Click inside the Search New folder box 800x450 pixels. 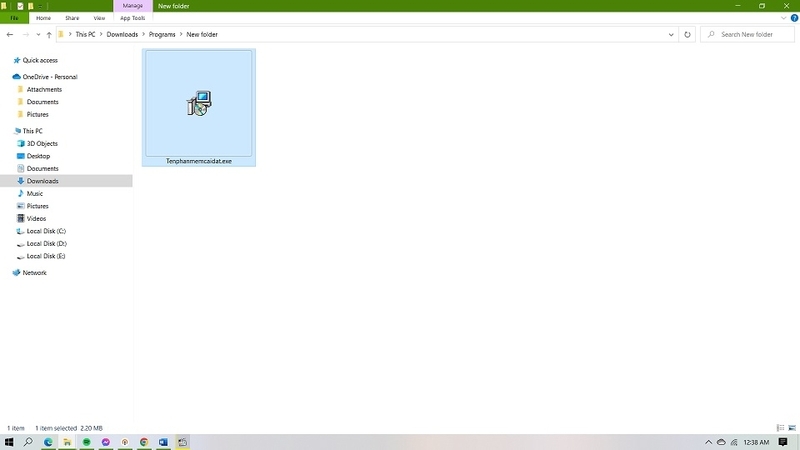[x=752, y=34]
